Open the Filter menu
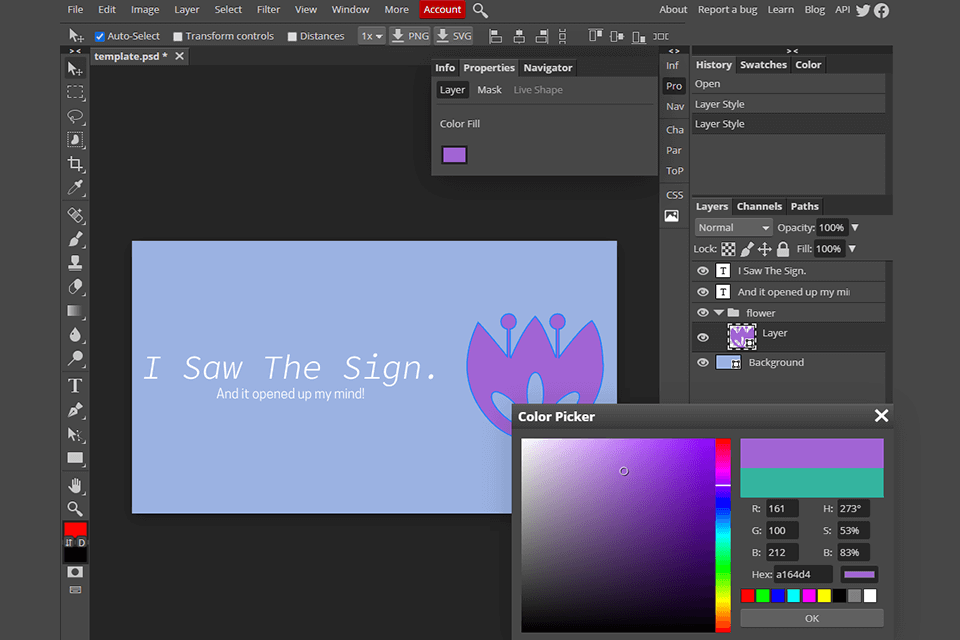960x640 pixels. [268, 10]
